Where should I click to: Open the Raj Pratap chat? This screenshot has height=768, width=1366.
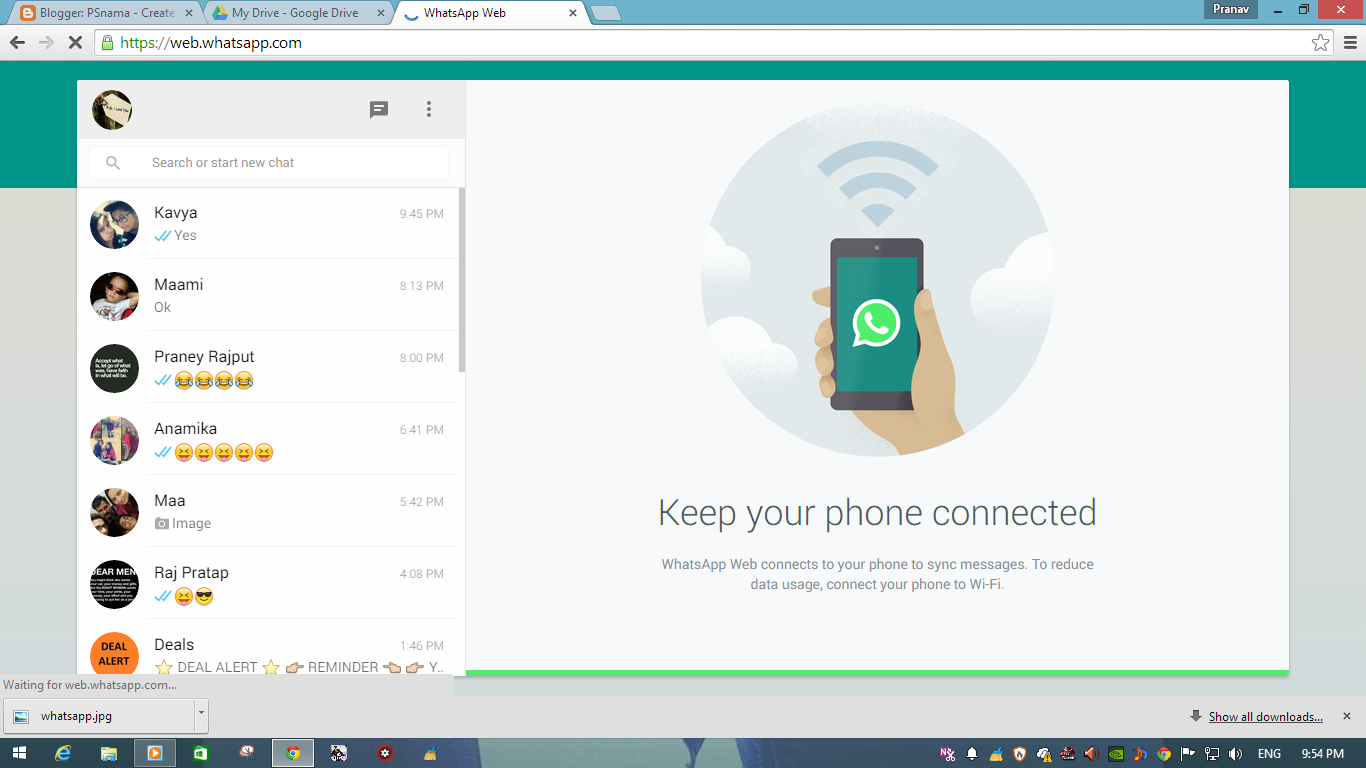pos(268,583)
